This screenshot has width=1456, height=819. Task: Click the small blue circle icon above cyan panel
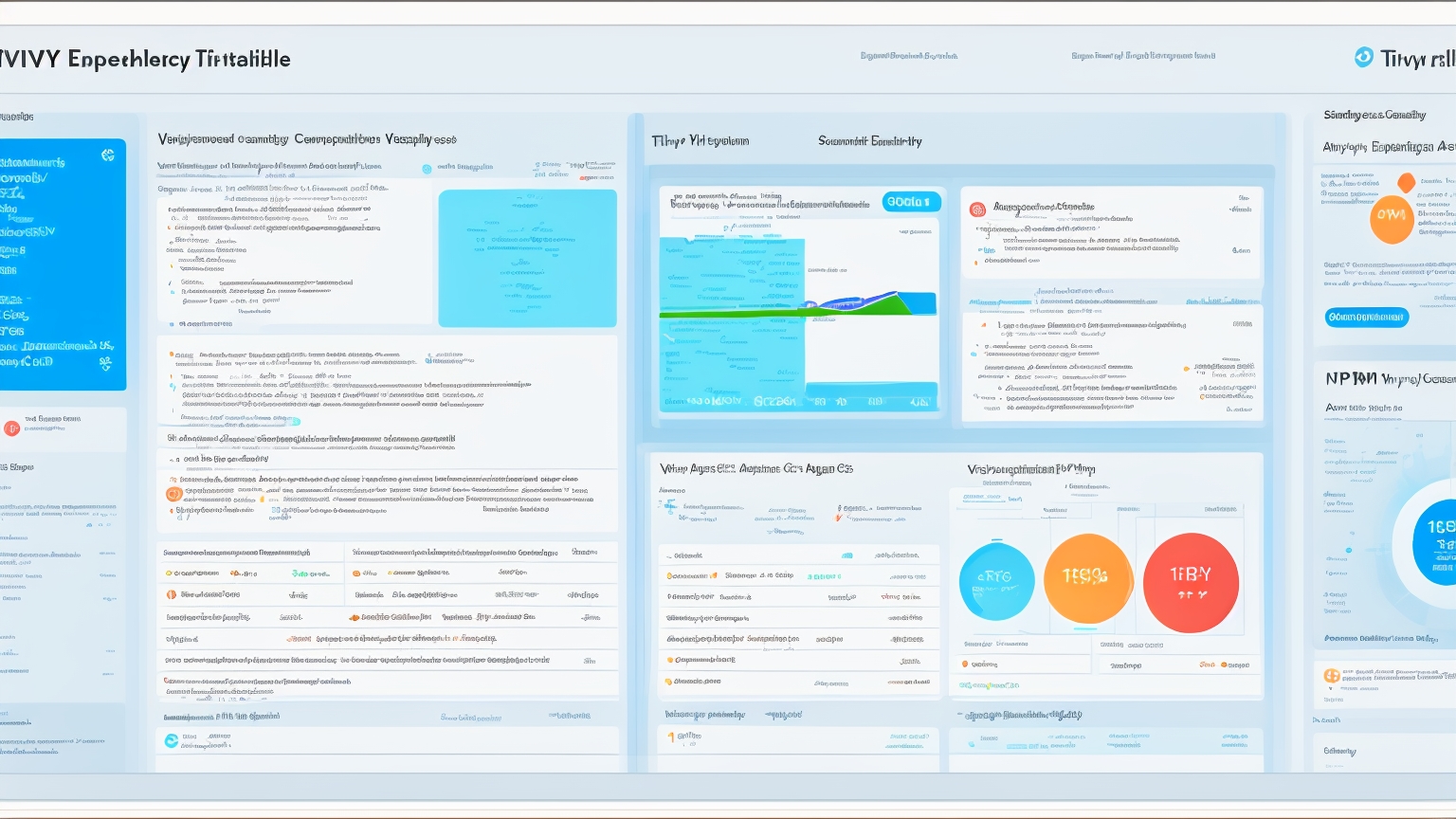[427, 169]
